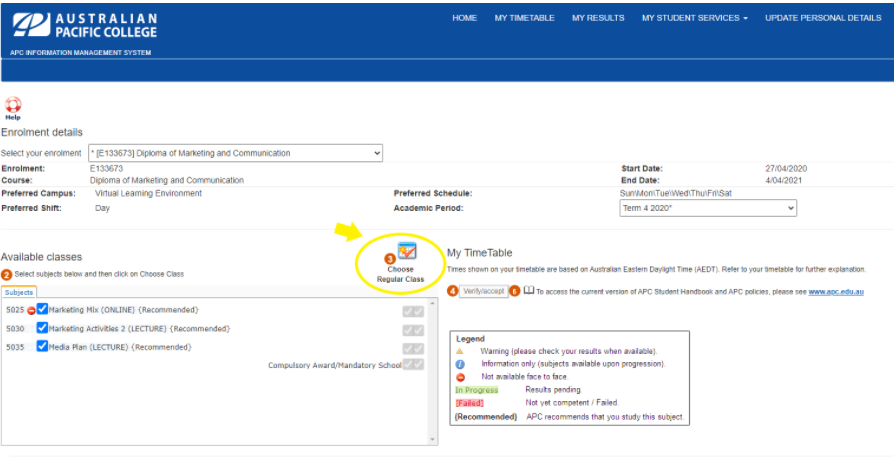Open My Timetable from the top navigation
Viewport: 894px width, 458px height.
click(525, 18)
